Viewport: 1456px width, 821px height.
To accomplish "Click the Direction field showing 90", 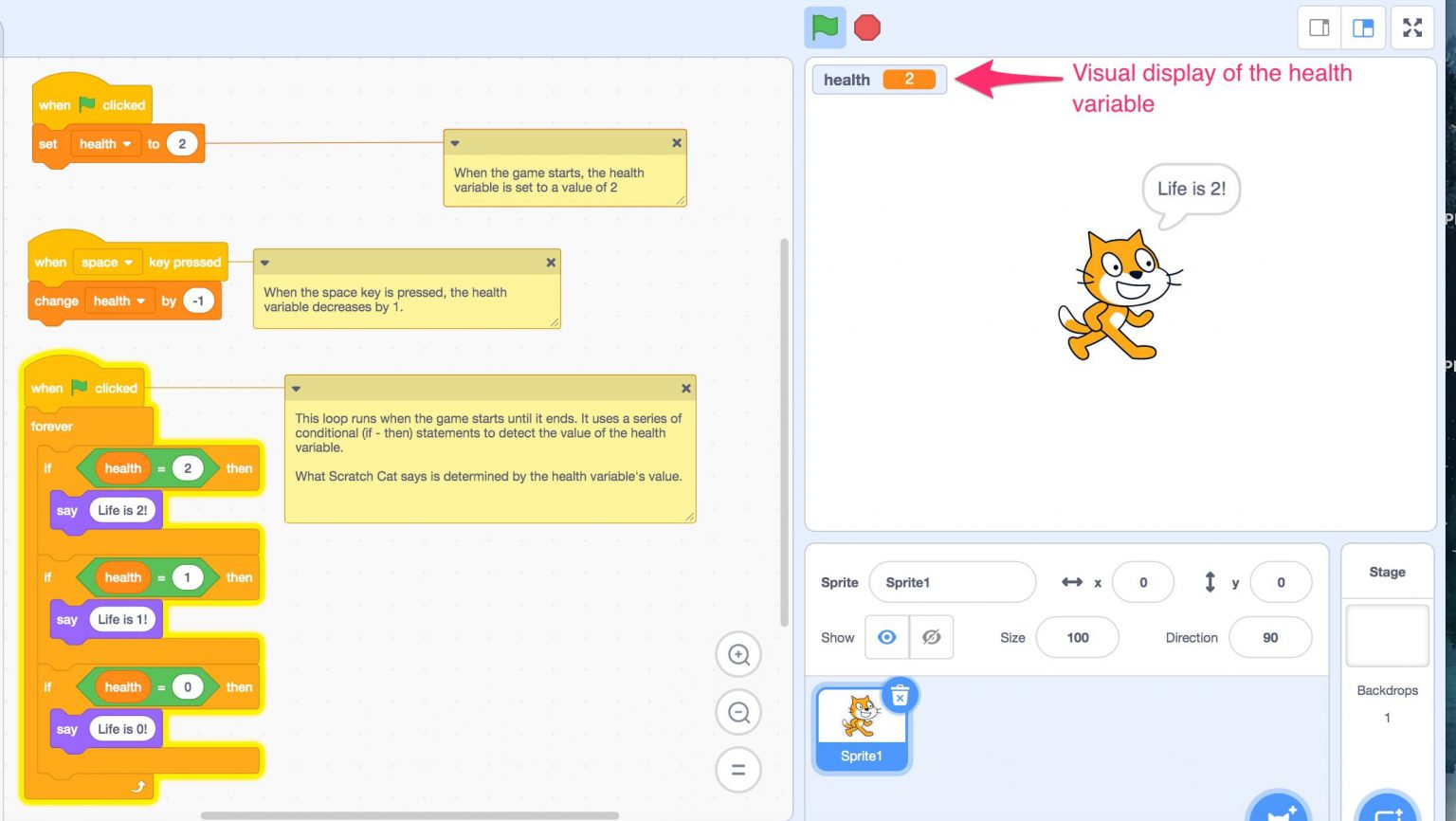I will click(x=1270, y=637).
